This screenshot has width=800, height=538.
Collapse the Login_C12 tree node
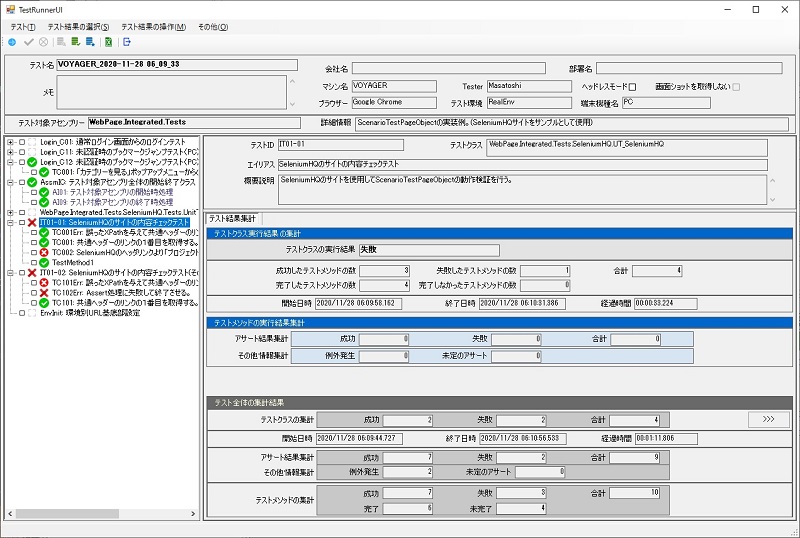pyautogui.click(x=10, y=162)
